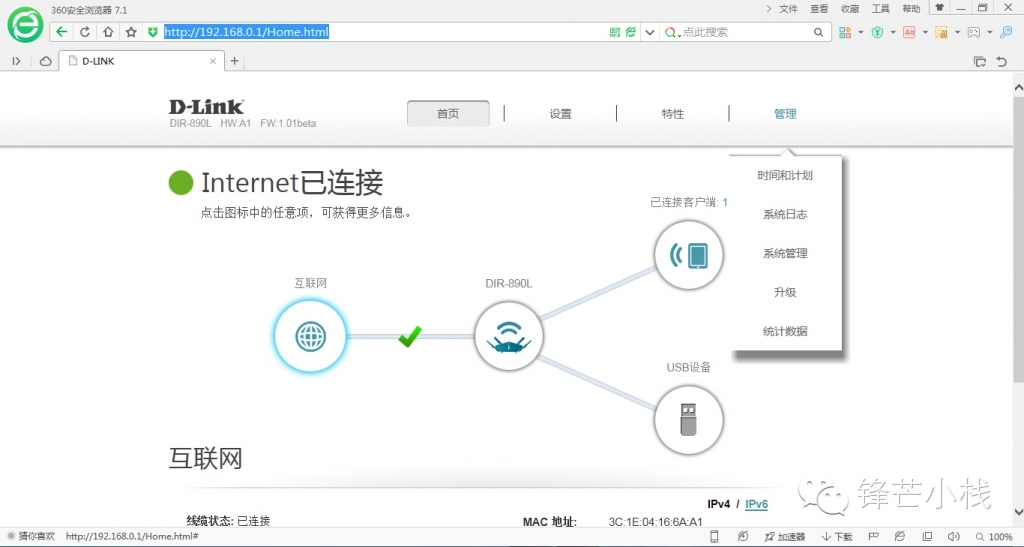Click the page vertical scrollbar thumb

coord(1018,240)
